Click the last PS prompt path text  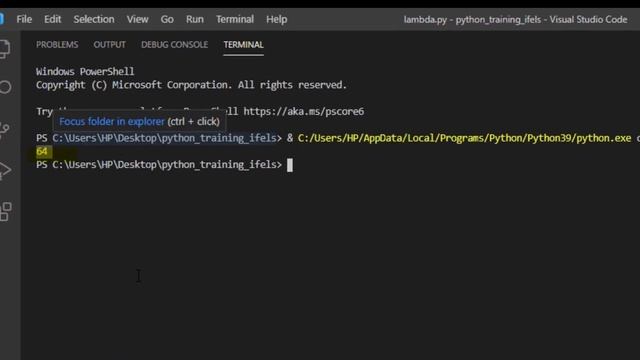[x=164, y=164]
